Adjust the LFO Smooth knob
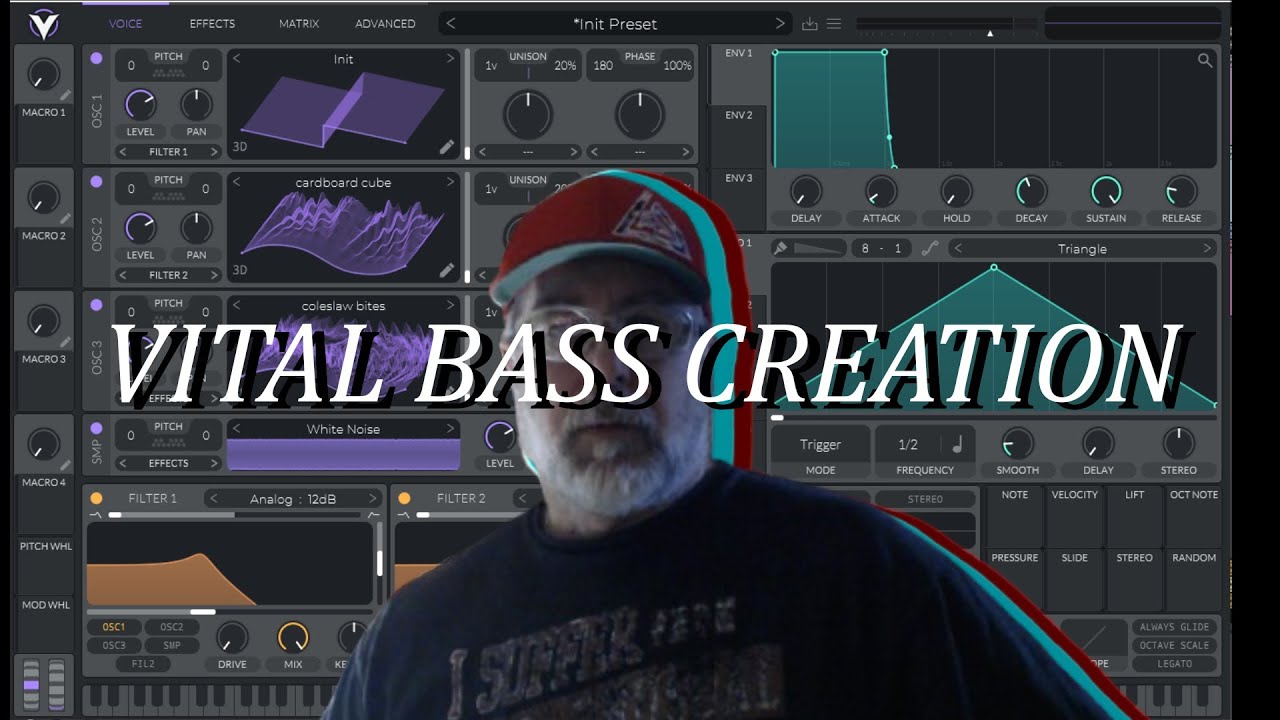The width and height of the screenshot is (1280, 720). pos(1017,443)
